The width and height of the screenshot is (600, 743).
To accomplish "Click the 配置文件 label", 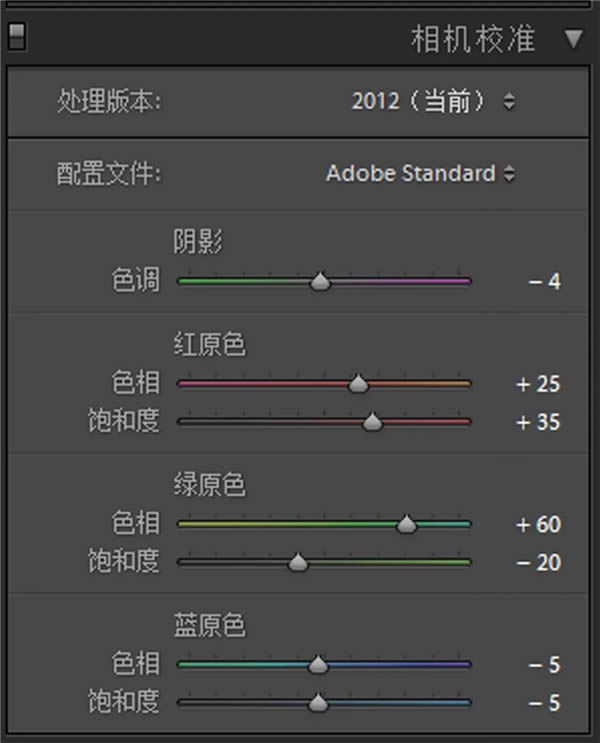I will coord(108,174).
